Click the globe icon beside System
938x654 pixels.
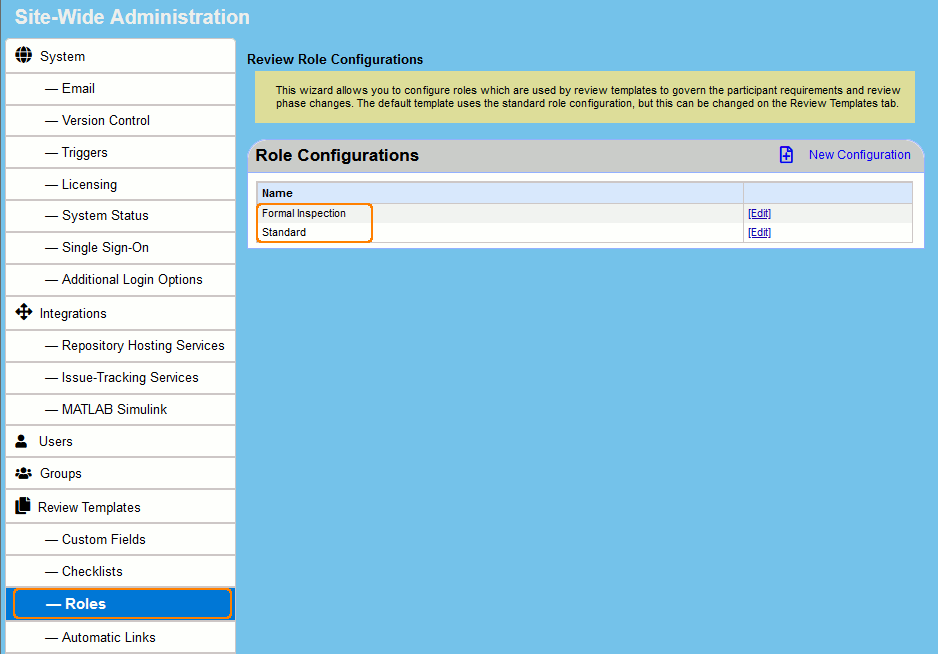[24, 55]
